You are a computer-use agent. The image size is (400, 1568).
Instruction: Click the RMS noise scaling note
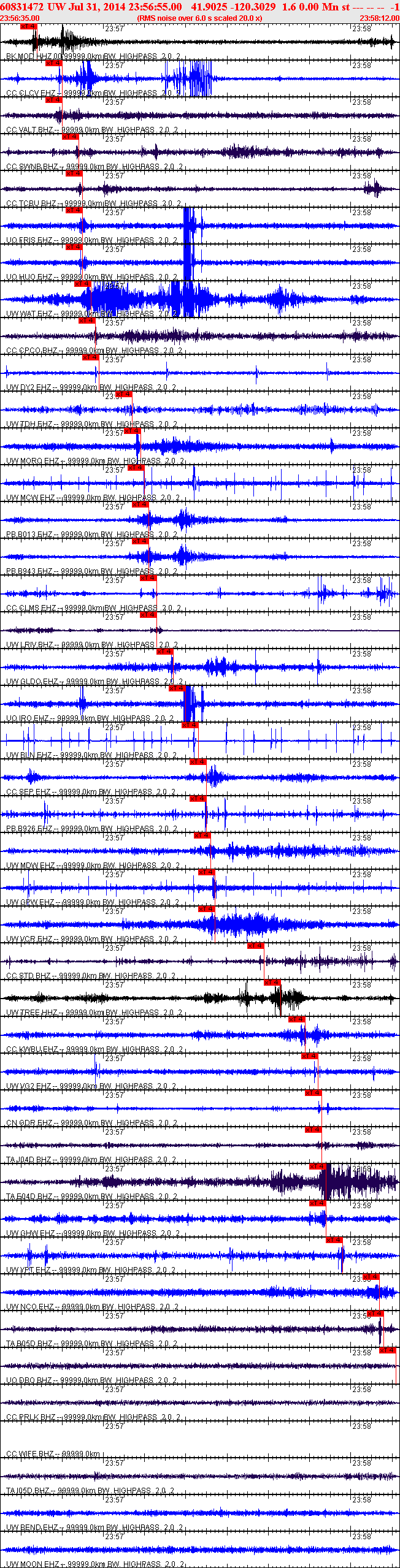pos(200,18)
